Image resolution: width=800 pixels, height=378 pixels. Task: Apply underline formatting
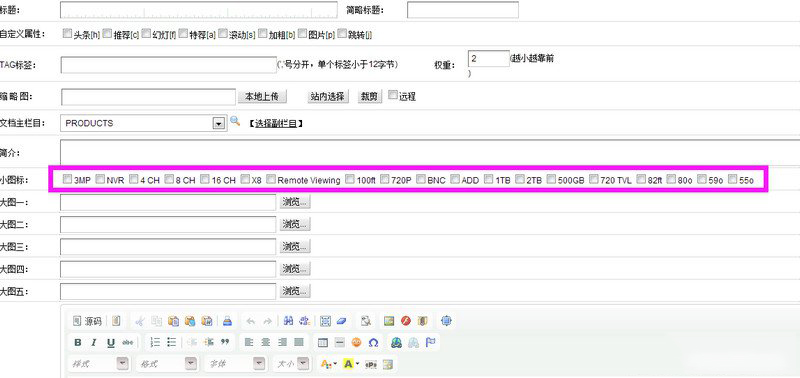[x=111, y=342]
